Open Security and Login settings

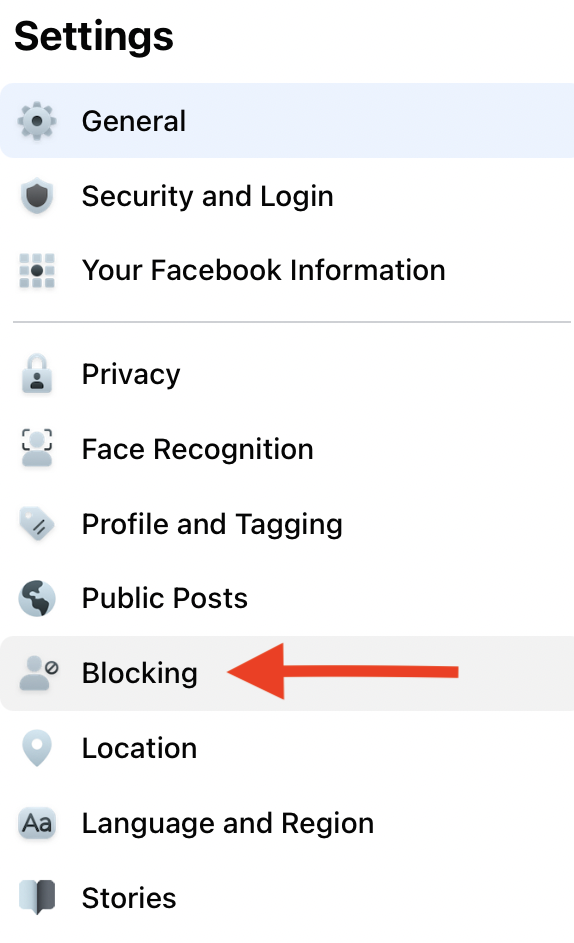coord(287,195)
